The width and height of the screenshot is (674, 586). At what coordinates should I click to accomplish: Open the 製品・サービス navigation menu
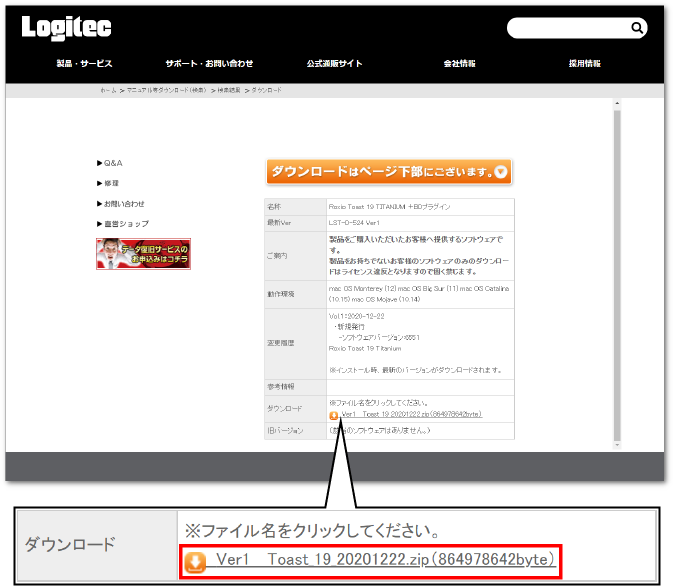[84, 64]
